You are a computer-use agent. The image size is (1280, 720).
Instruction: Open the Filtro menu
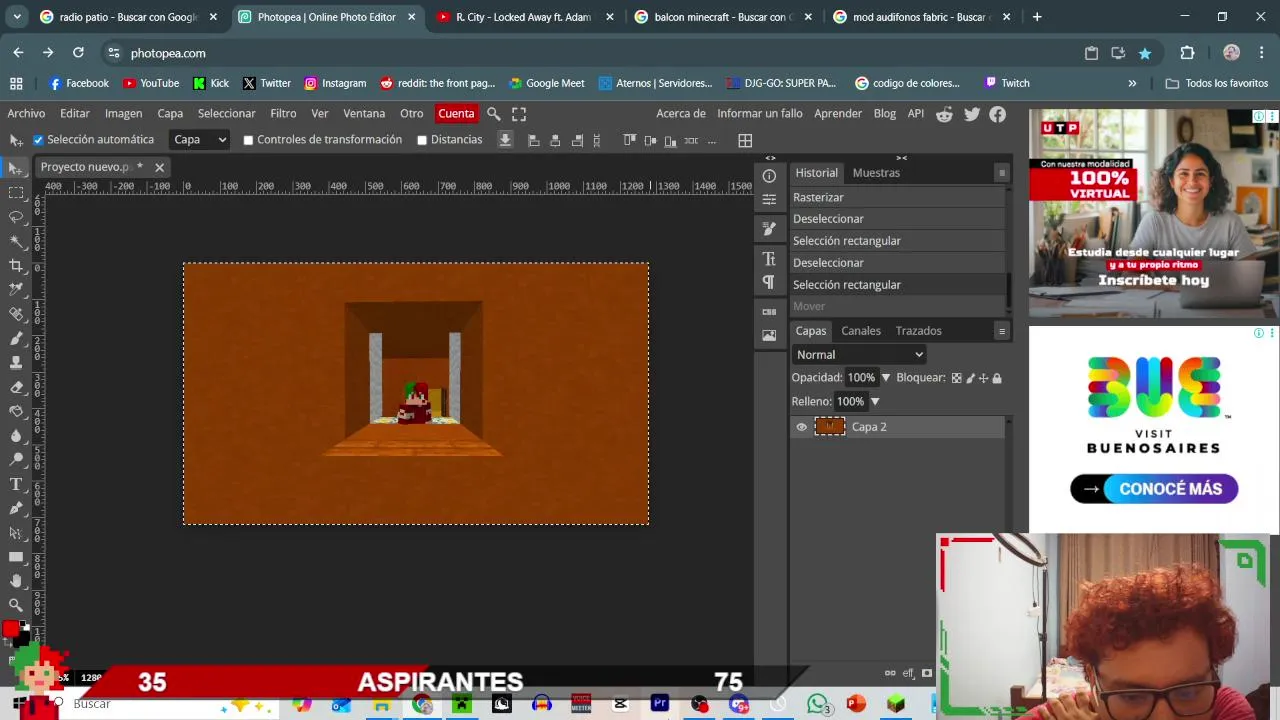(283, 114)
